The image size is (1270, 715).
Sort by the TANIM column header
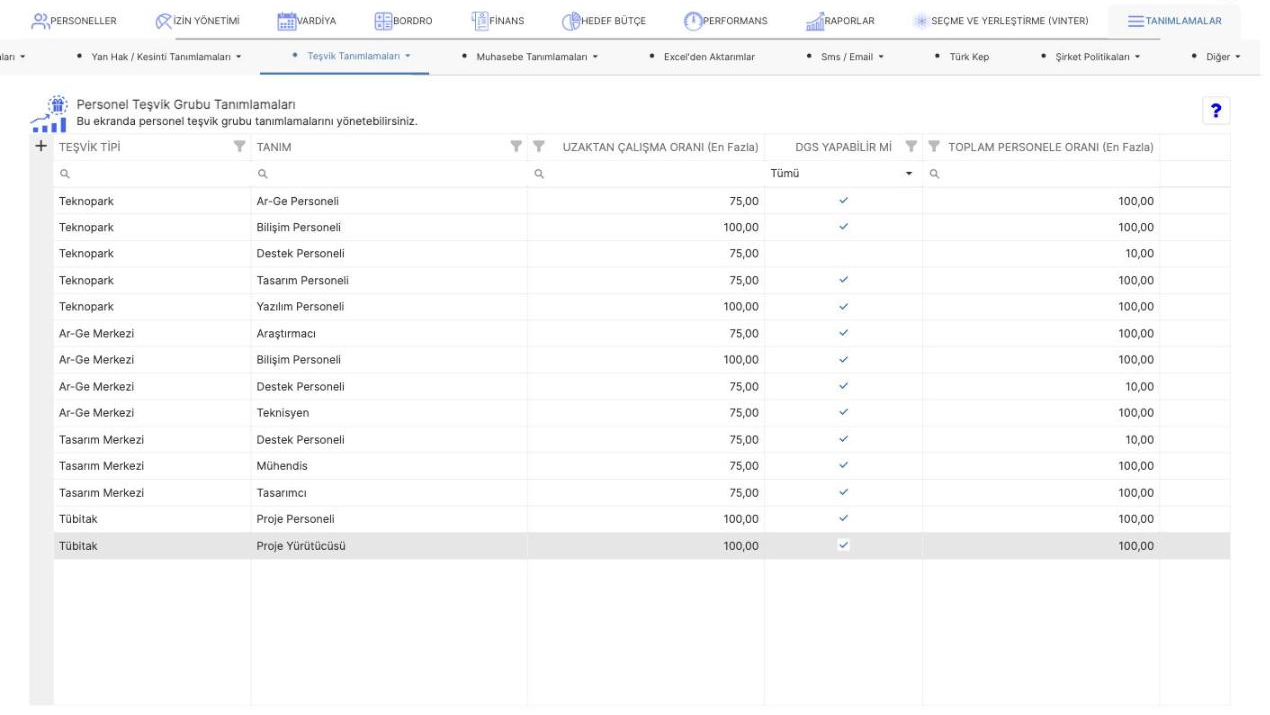[273, 148]
